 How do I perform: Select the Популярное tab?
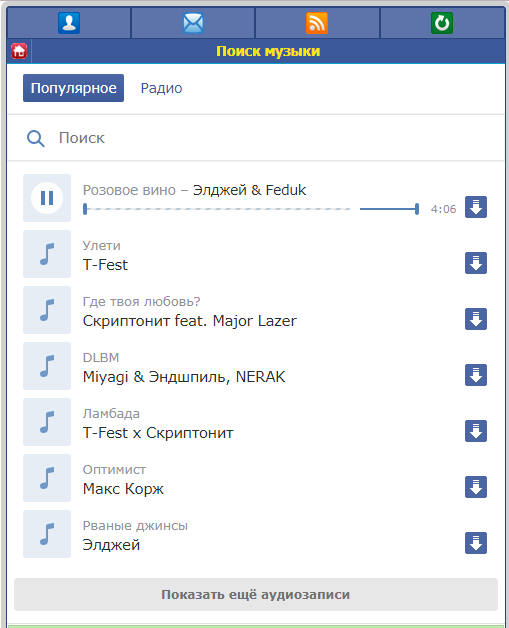[73, 88]
